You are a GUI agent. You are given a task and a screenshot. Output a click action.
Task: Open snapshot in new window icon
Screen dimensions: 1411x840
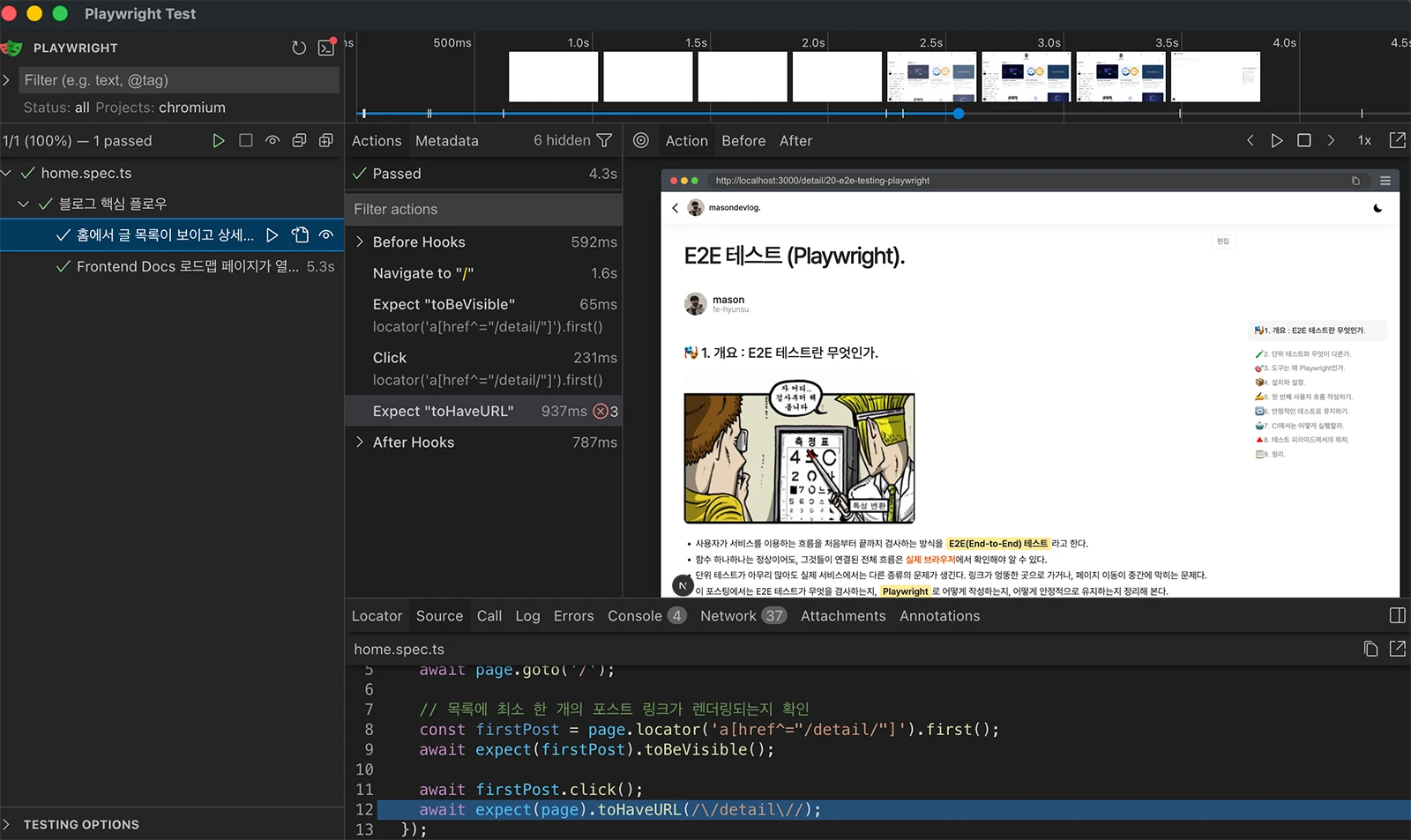(x=1398, y=140)
